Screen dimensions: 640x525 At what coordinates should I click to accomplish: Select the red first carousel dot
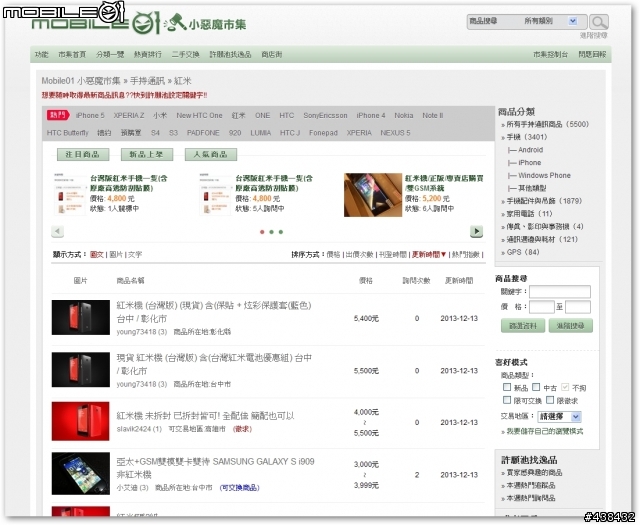(262, 232)
